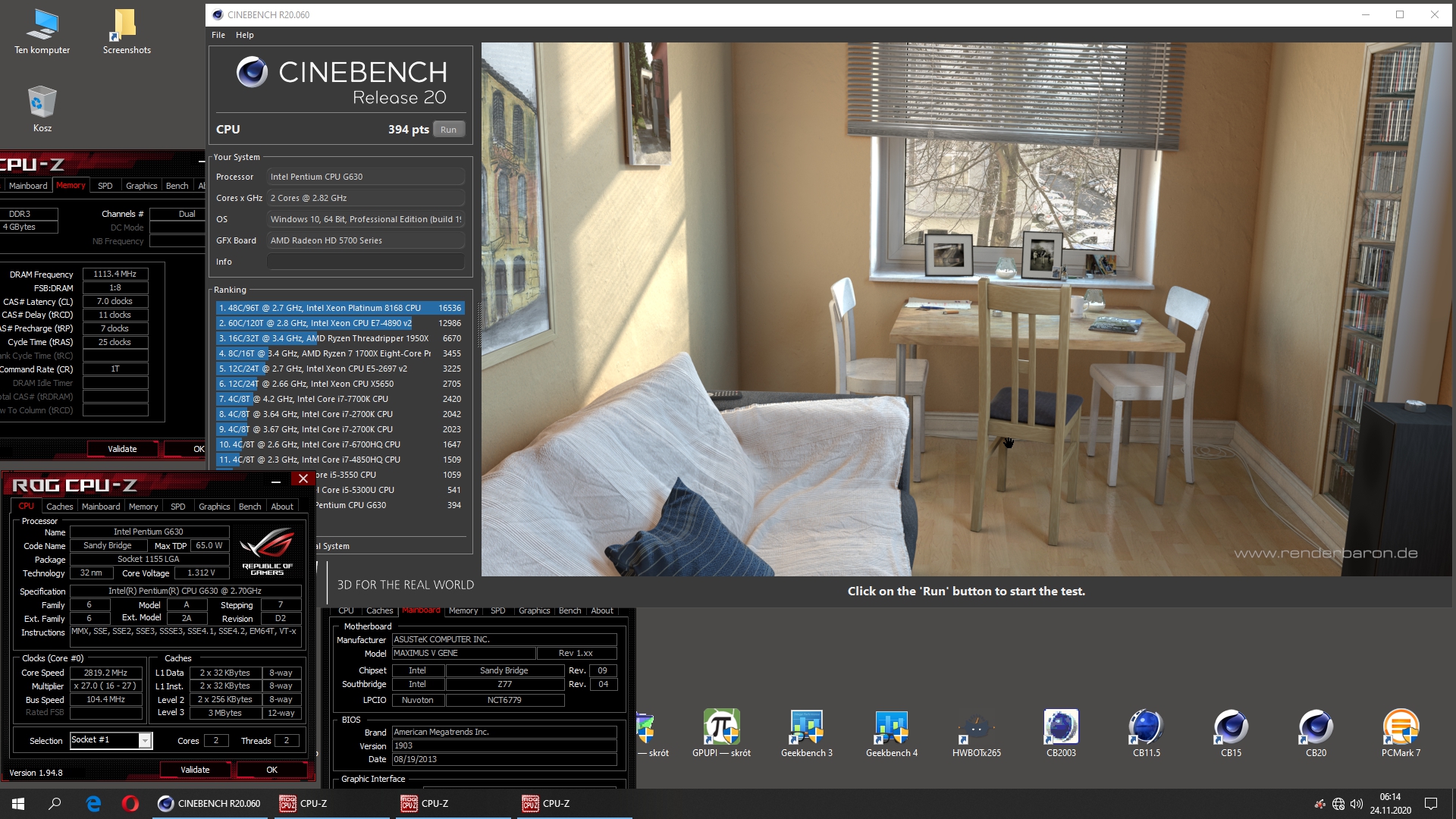
Task: Open the Help menu in Cinebench
Action: tap(244, 35)
